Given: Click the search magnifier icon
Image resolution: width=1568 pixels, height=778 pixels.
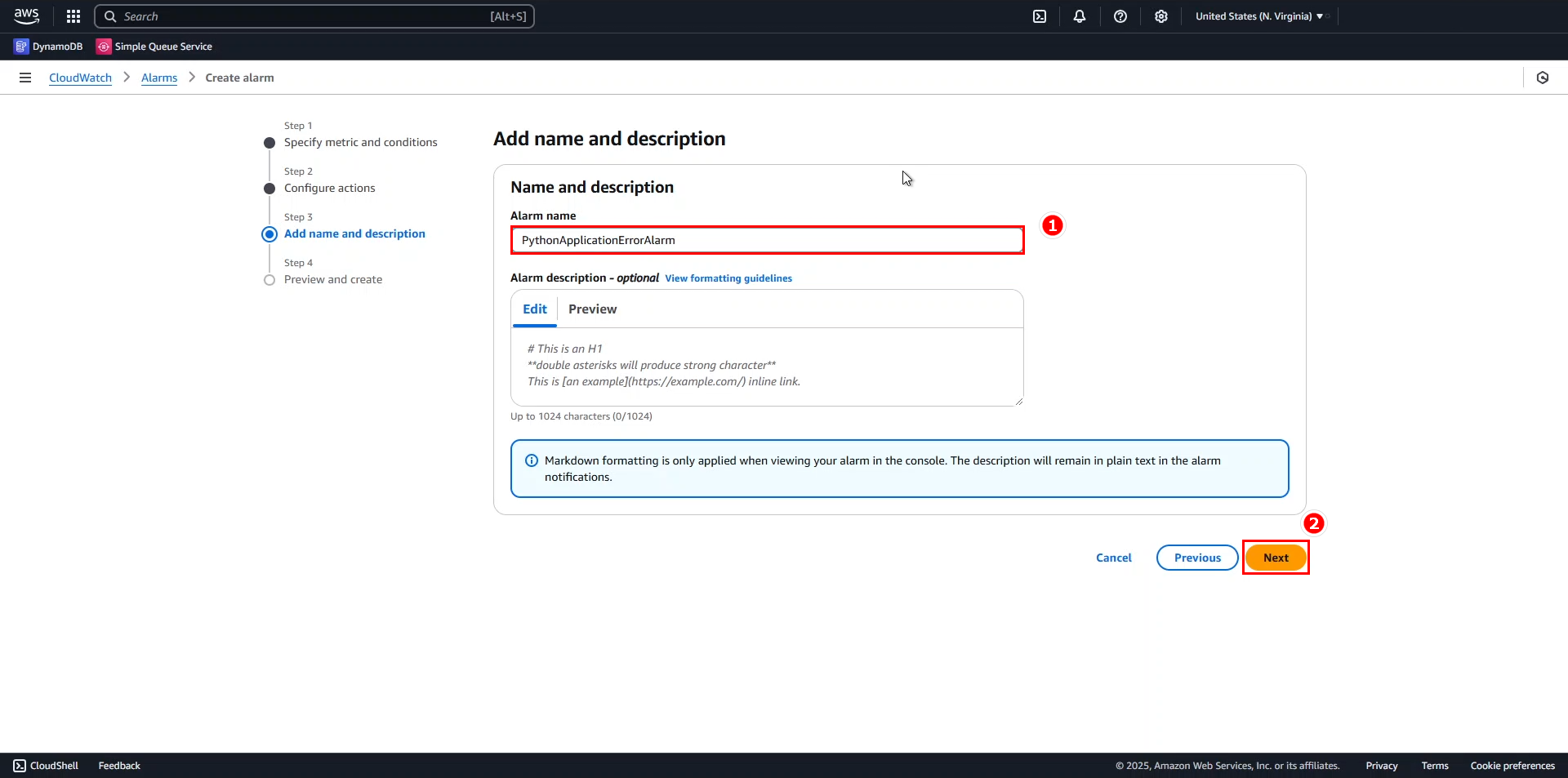Looking at the screenshot, I should [x=110, y=16].
